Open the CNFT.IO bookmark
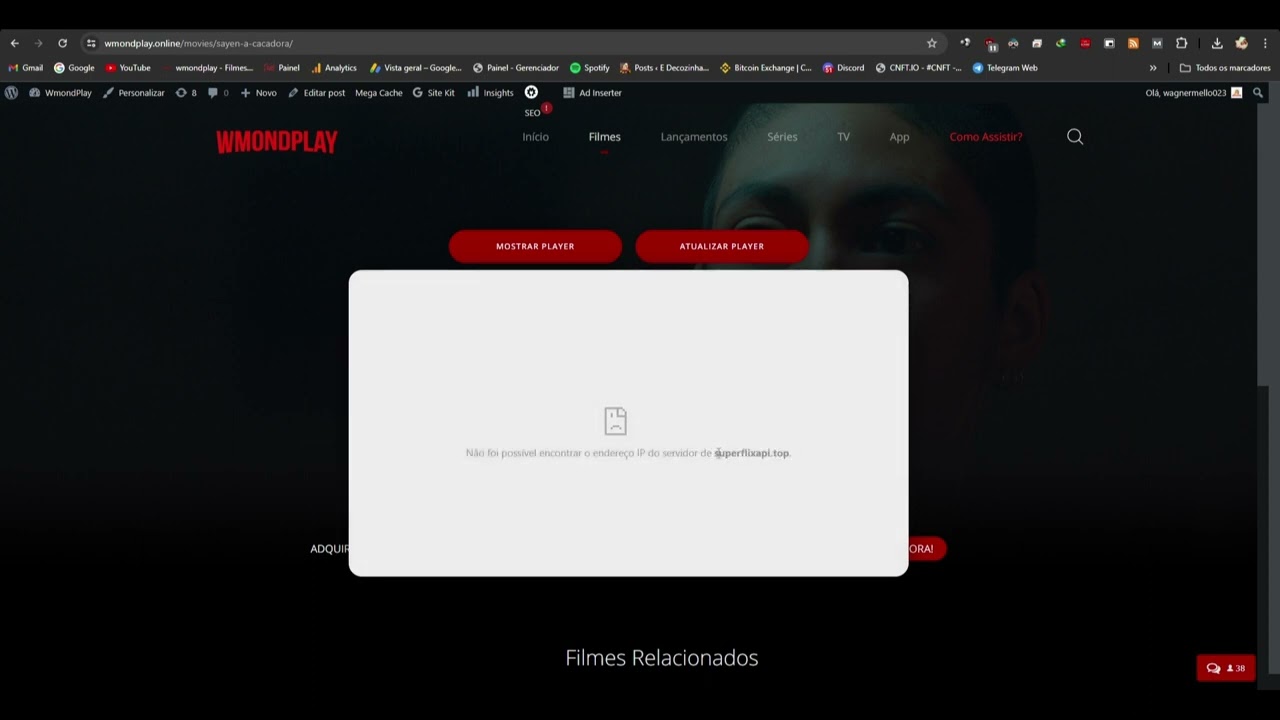This screenshot has width=1280, height=720. pyautogui.click(x=918, y=68)
